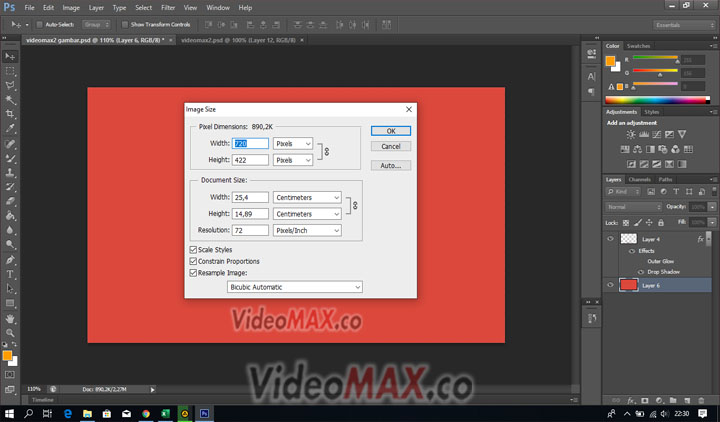Select the Eraser tool
Viewport: 720px width, 422px height.
(x=10, y=201)
